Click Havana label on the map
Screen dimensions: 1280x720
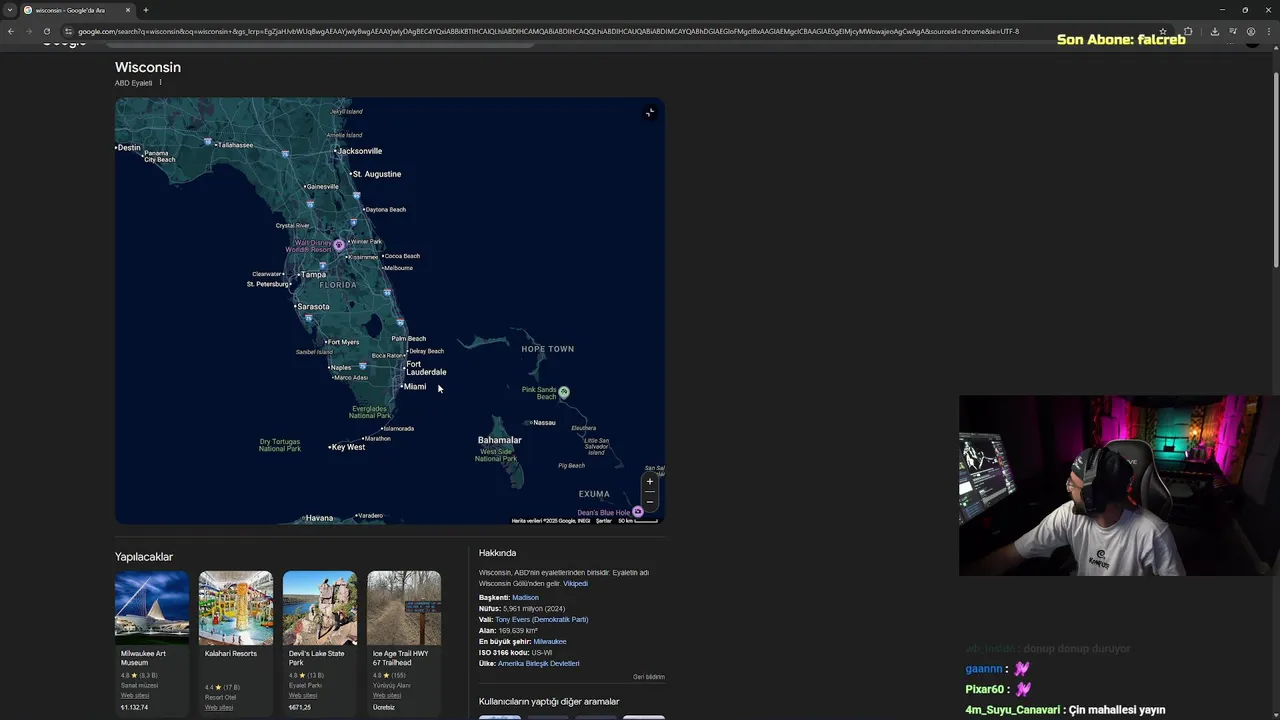pyautogui.click(x=319, y=518)
